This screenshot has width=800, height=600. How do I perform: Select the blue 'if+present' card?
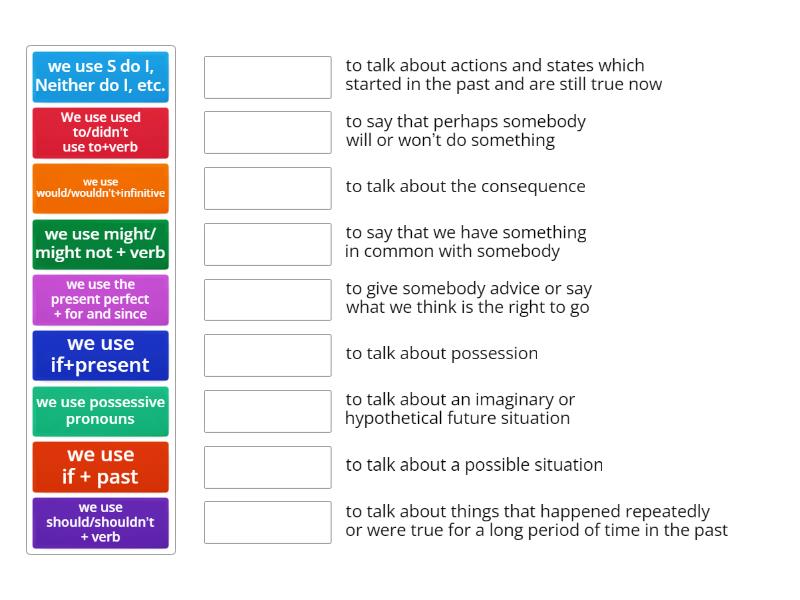click(99, 355)
